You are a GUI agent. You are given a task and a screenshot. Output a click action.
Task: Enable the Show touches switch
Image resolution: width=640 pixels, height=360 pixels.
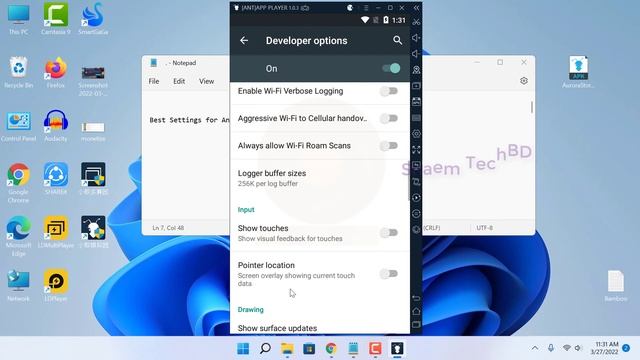[x=389, y=233]
